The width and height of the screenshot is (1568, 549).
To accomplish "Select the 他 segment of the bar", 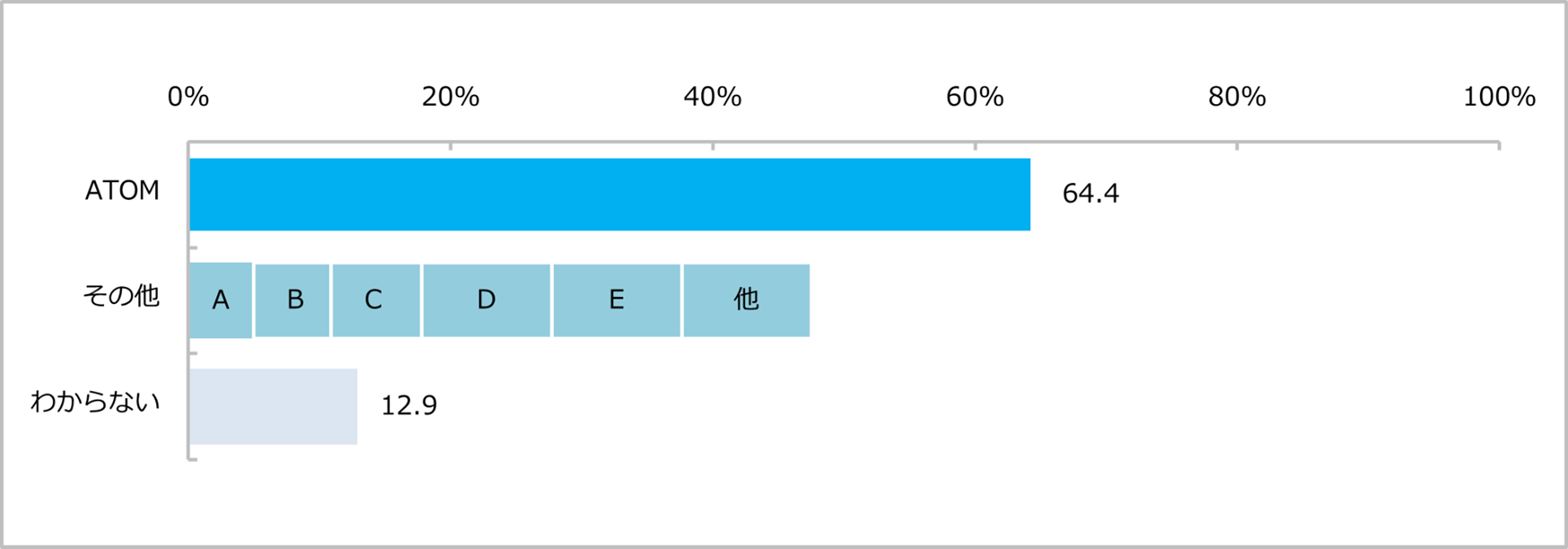I will (747, 301).
